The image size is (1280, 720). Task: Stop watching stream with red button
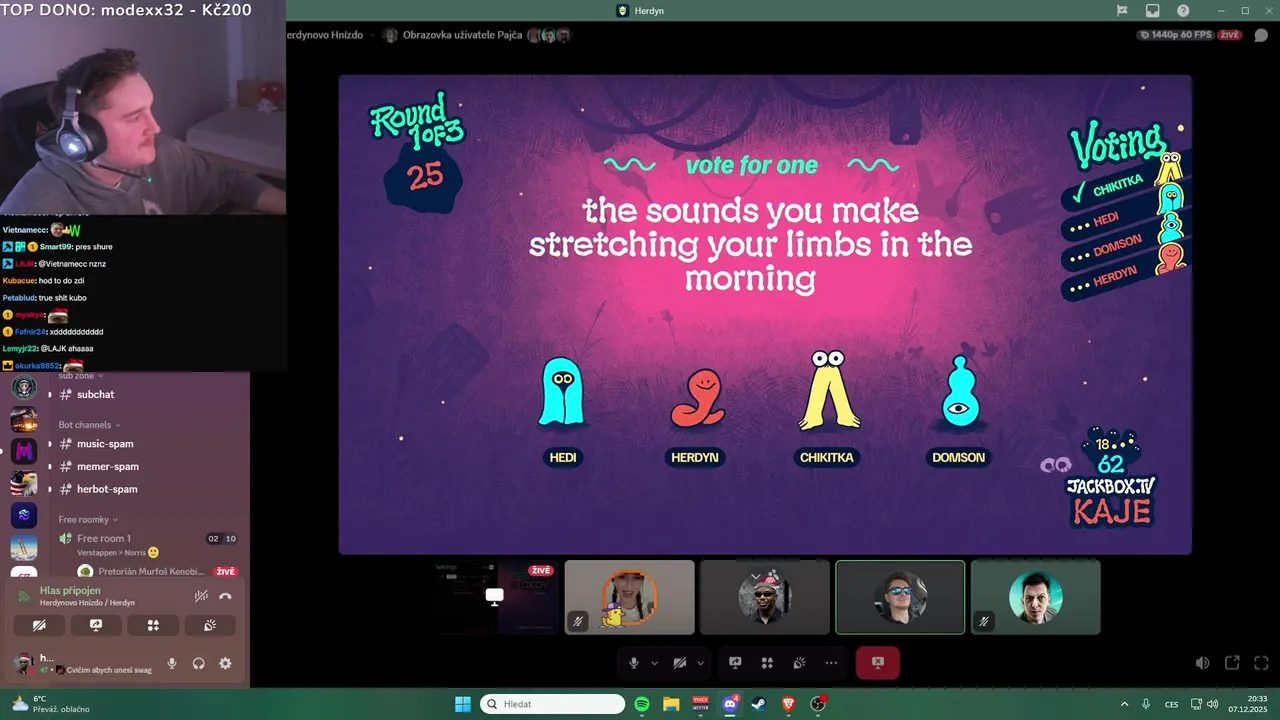[x=878, y=663]
